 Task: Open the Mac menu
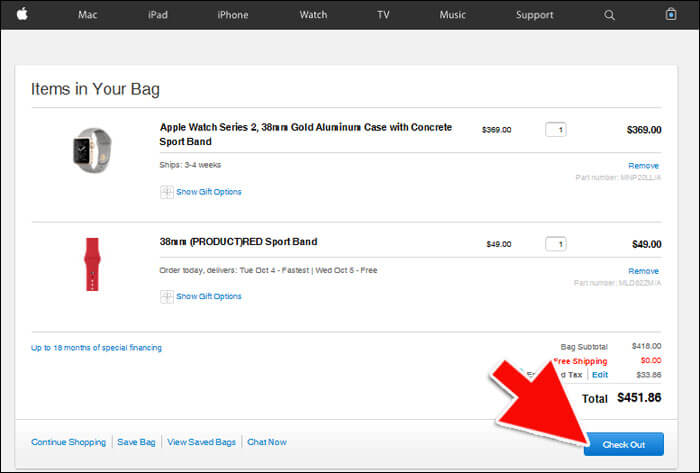point(88,15)
